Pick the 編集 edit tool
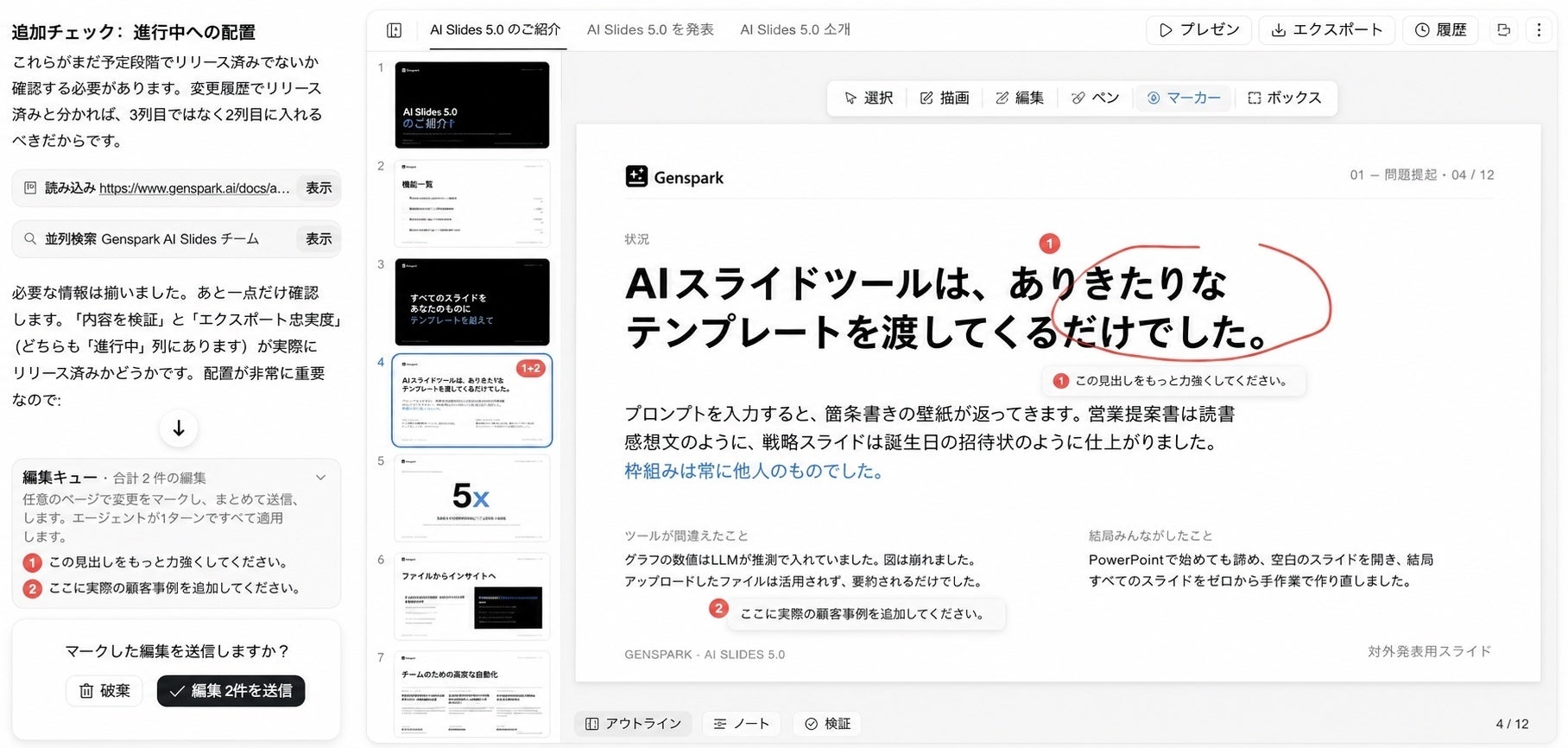The image size is (1568, 748). tap(1020, 98)
